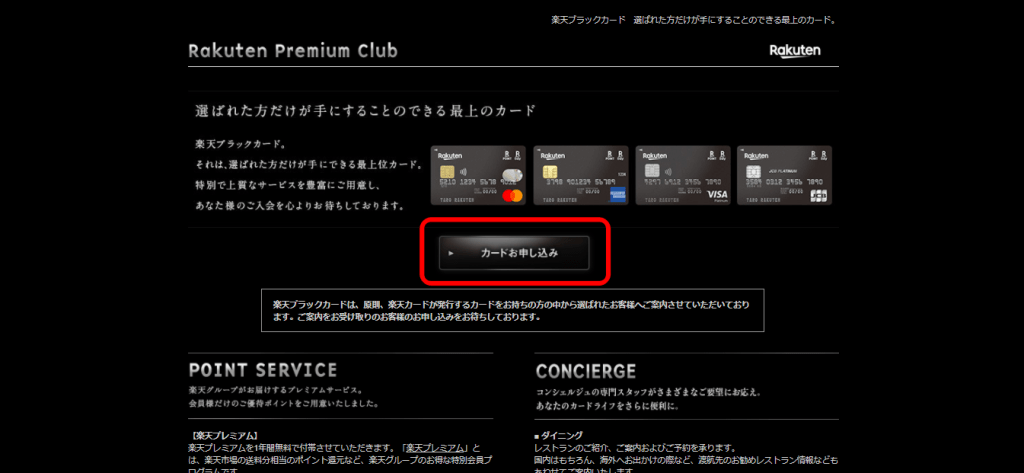The image size is (1024, 473).
Task: Click the headline 選ばれた方だけが手にする text
Action: (365, 110)
